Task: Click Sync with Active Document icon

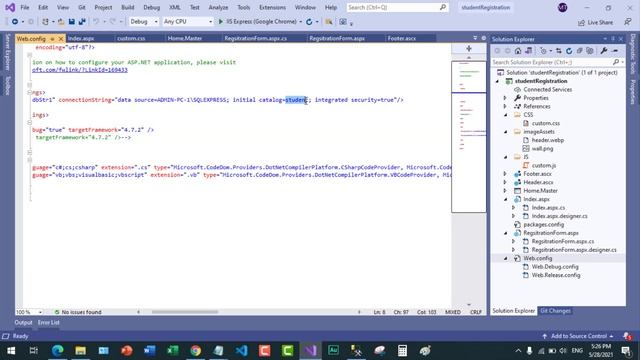Action: tap(559, 51)
